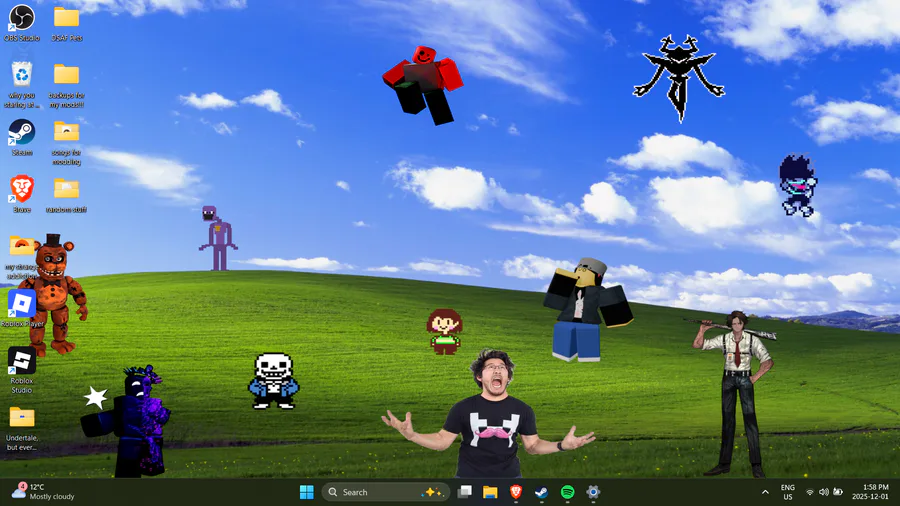Viewport: 900px width, 506px height.
Task: Open File Explorer from the taskbar
Action: (490, 492)
